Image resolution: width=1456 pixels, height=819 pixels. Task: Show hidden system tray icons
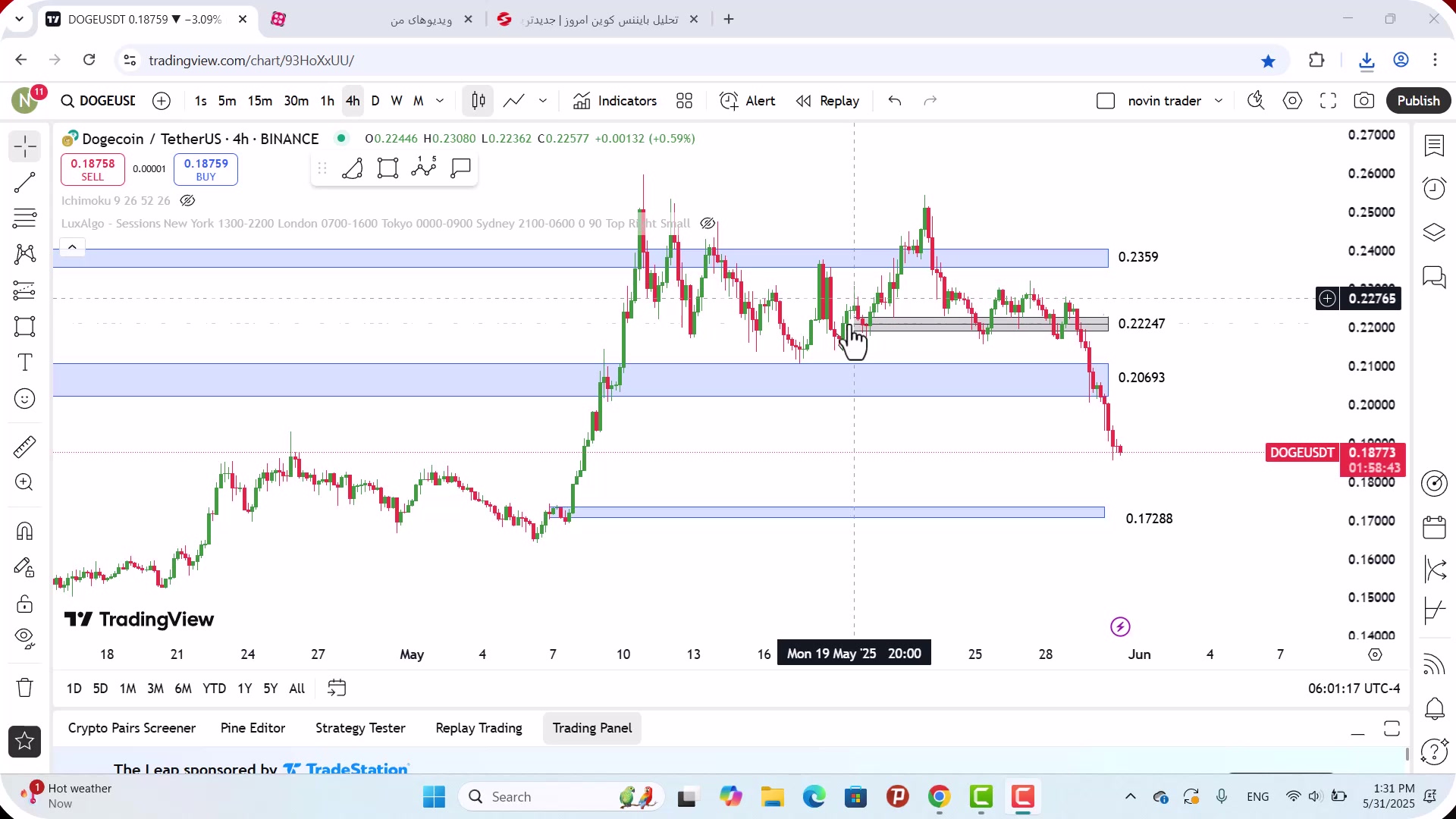(x=1130, y=796)
